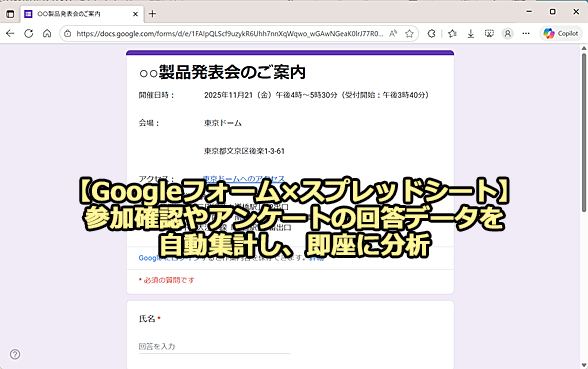This screenshot has height=369, width=588.
Task: Add this page to favorites star
Action: [409, 34]
